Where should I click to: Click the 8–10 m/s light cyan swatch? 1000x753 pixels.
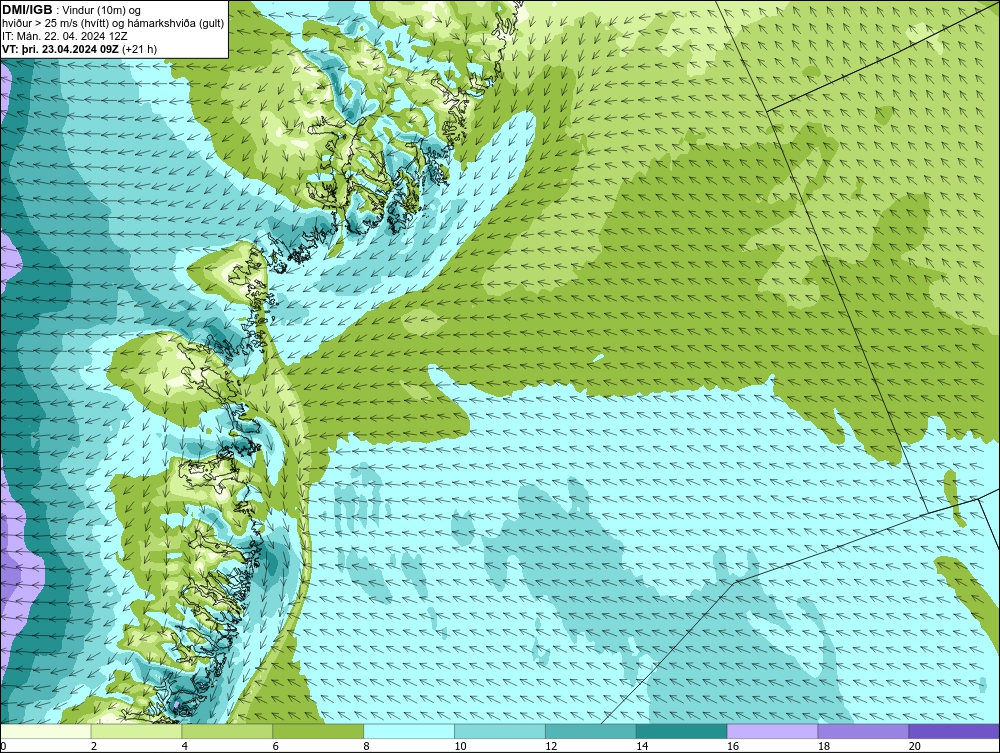coord(409,731)
